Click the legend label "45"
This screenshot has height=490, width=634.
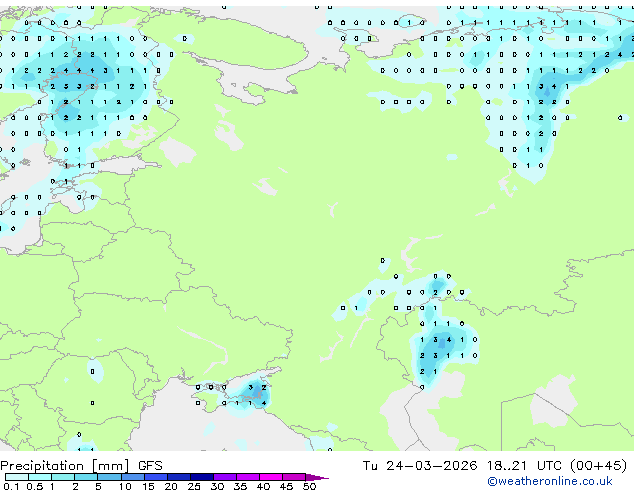click(286, 486)
